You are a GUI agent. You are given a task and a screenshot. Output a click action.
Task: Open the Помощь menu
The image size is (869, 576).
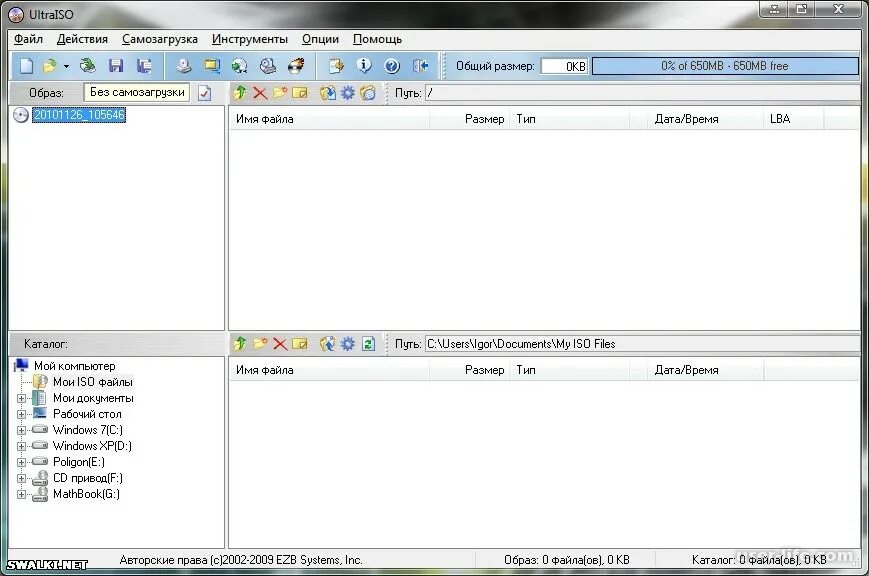tap(377, 39)
